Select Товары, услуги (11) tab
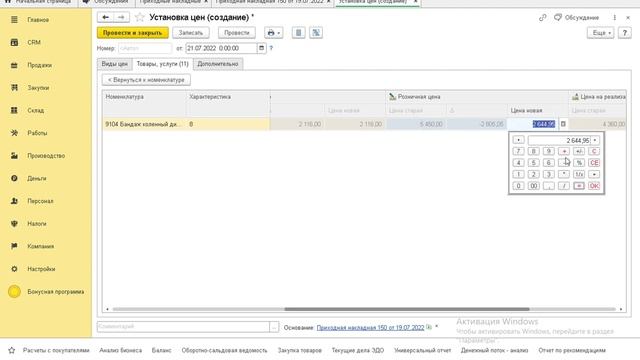Viewport: 640px width, 360px height. [x=162, y=64]
